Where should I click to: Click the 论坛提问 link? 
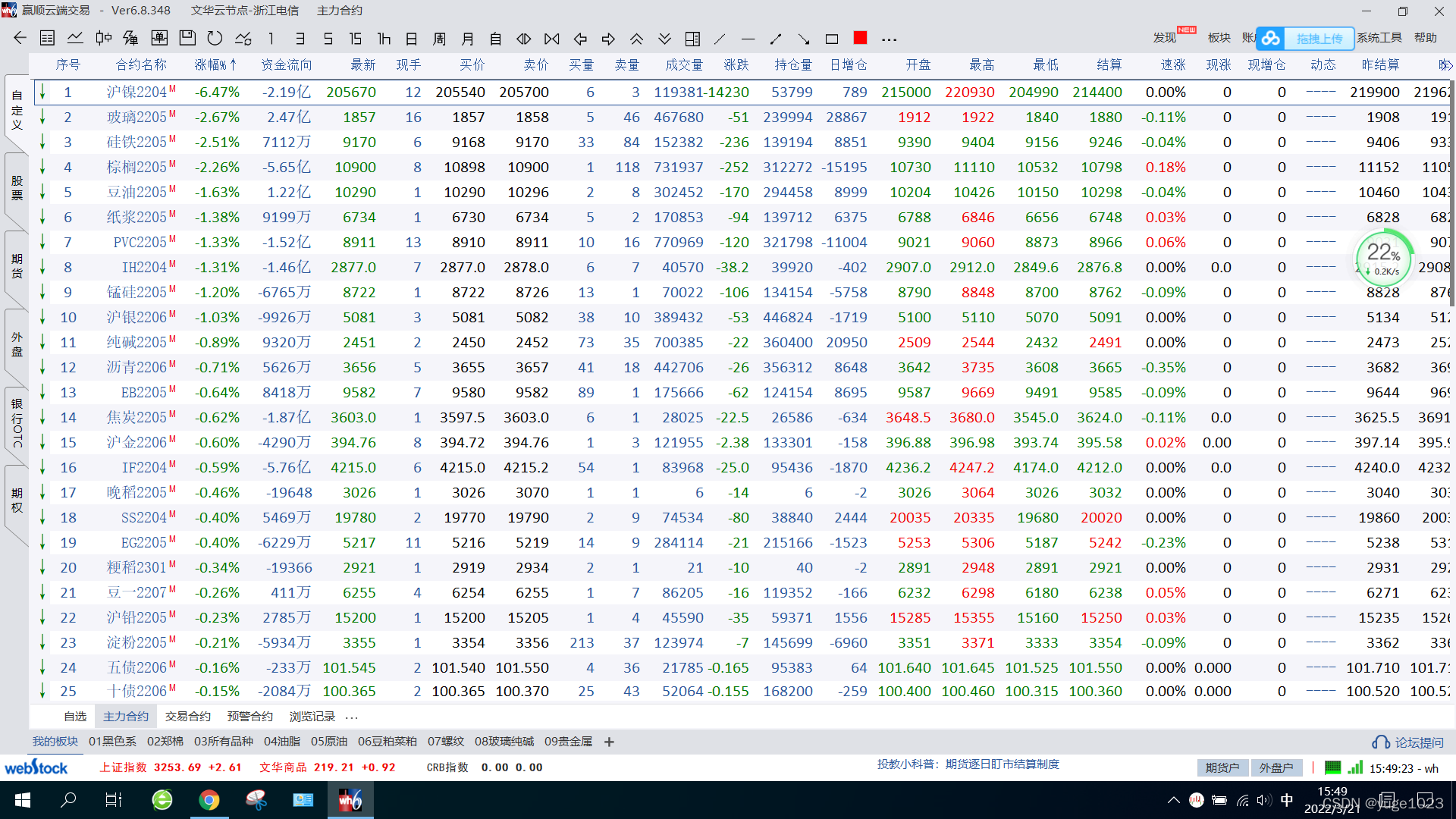point(1408,742)
